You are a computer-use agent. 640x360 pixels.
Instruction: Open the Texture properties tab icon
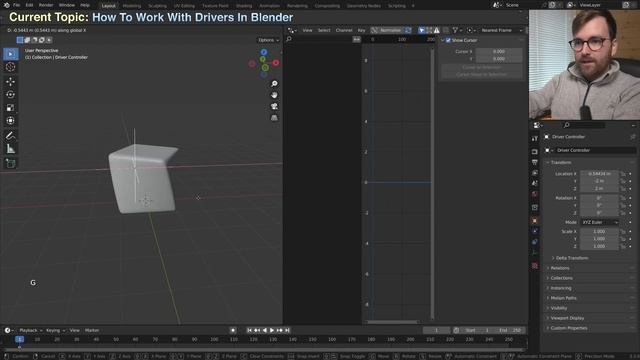click(x=535, y=266)
